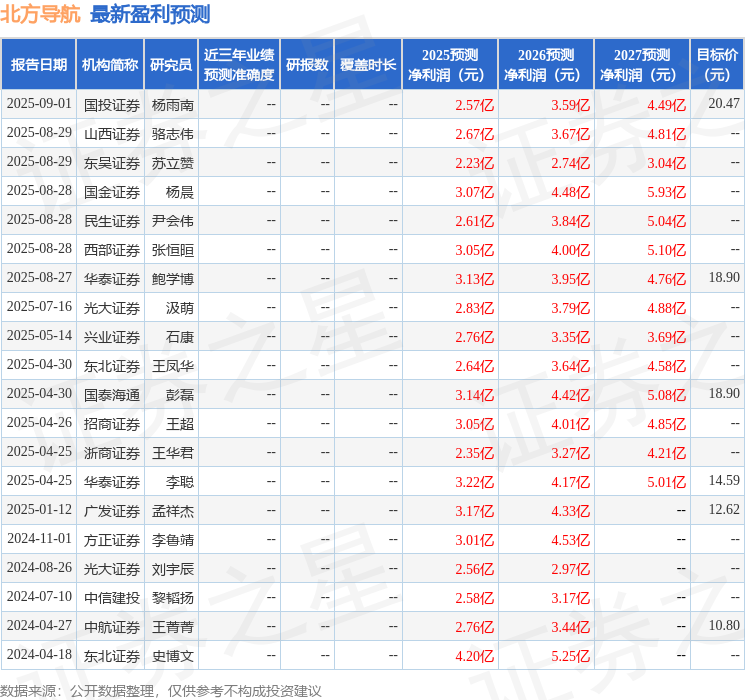Select the 研究员 header cell
Viewport: 745px width, 700px height.
pyautogui.click(x=171, y=65)
